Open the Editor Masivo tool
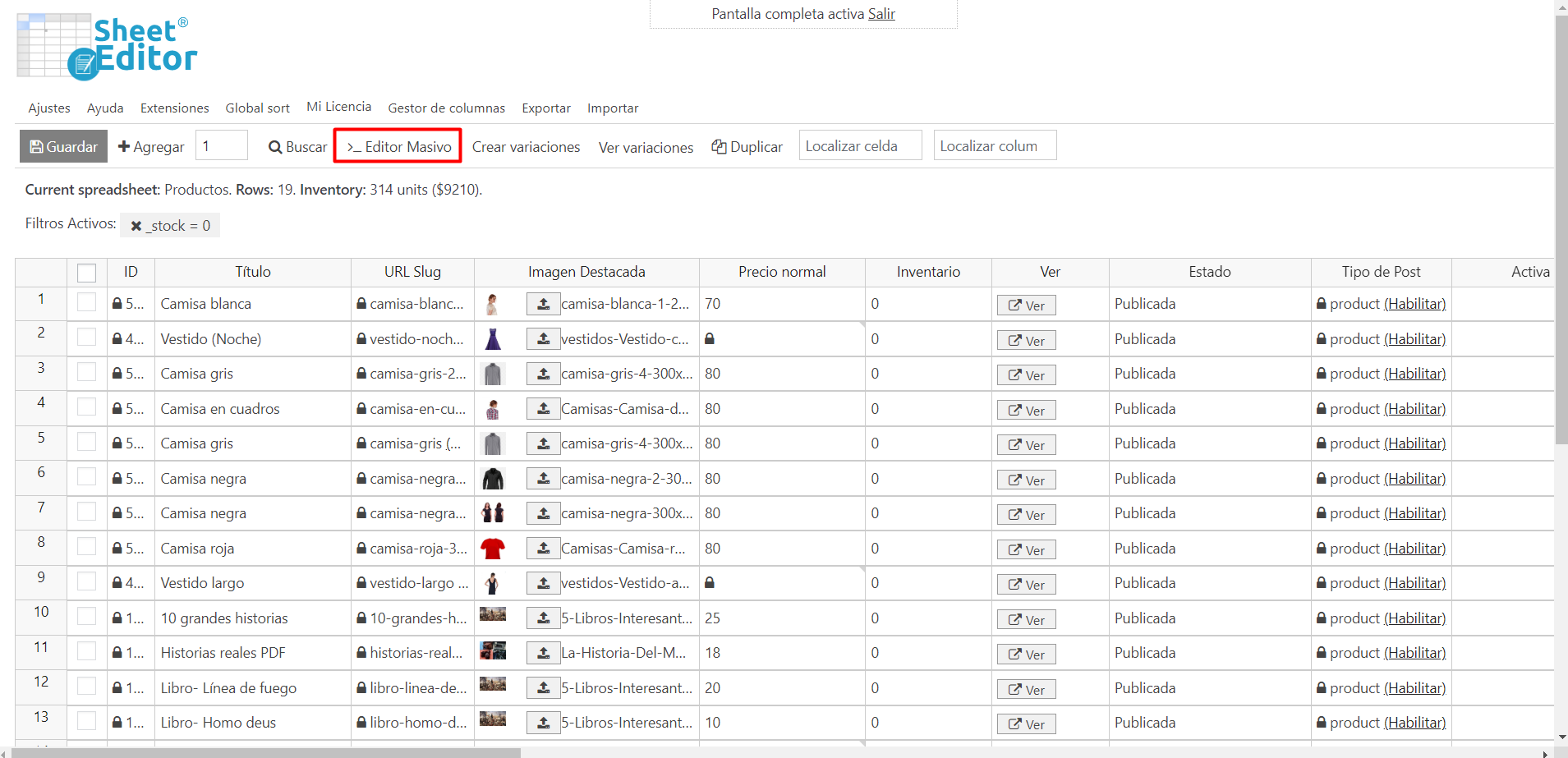The height and width of the screenshot is (758, 1568). tap(398, 146)
